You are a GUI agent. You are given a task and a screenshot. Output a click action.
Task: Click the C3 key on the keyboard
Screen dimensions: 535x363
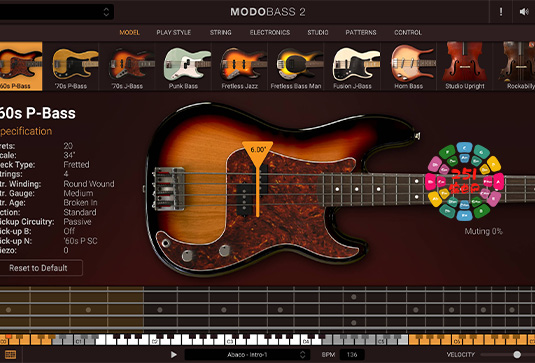click(230, 340)
